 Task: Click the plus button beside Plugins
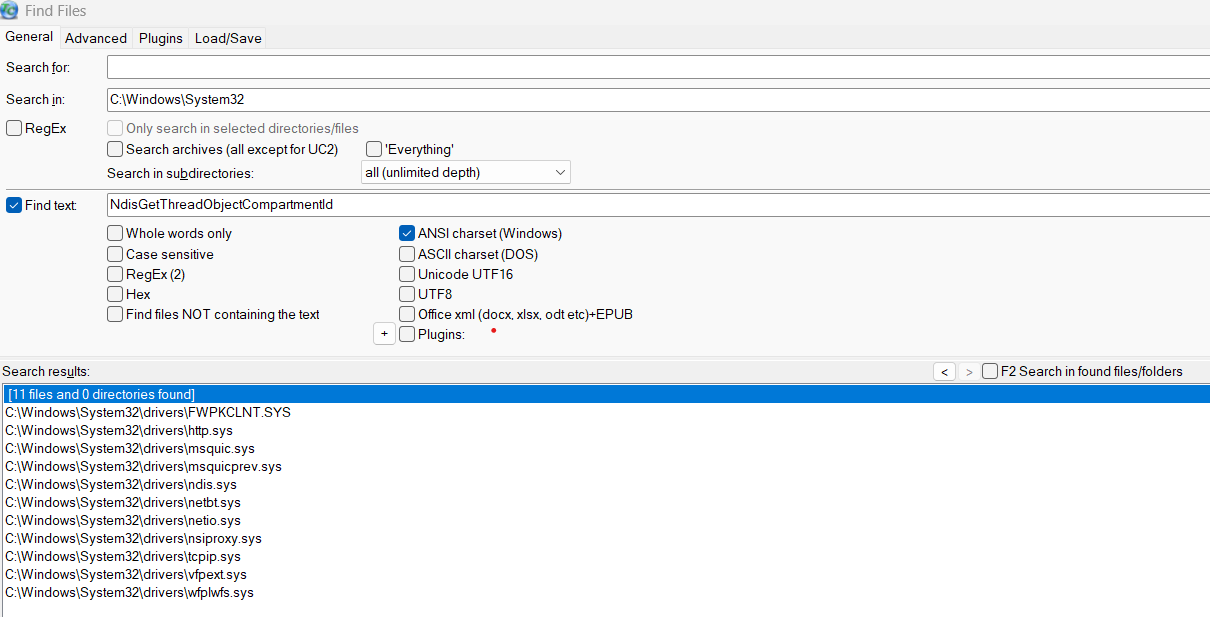(384, 334)
